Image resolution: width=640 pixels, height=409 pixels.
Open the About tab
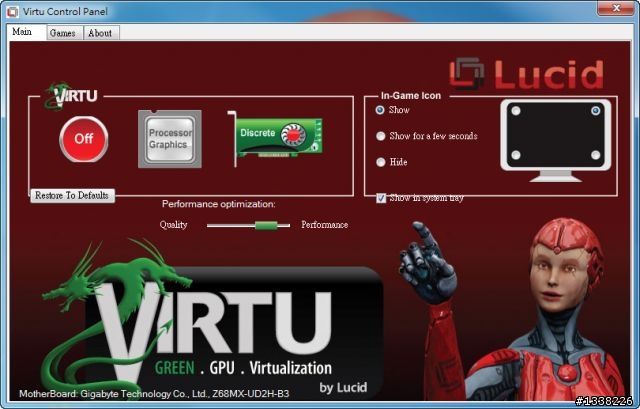tap(101, 33)
